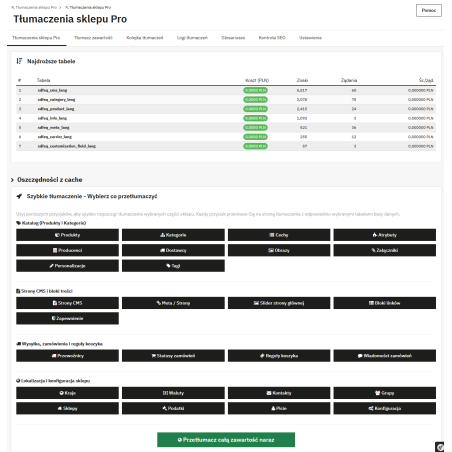Click the Atrybuty button
Image resolution: width=452 pixels, height=452 pixels.
385,235
